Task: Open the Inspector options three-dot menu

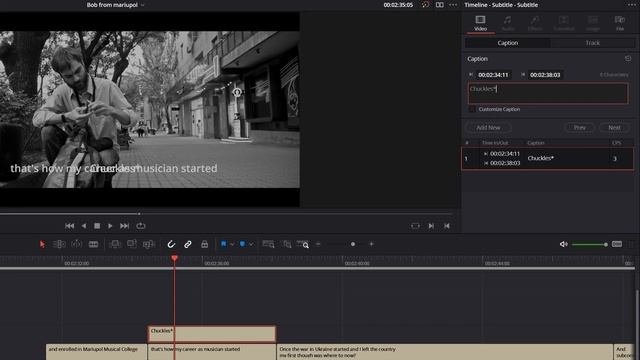Action: [x=632, y=5]
